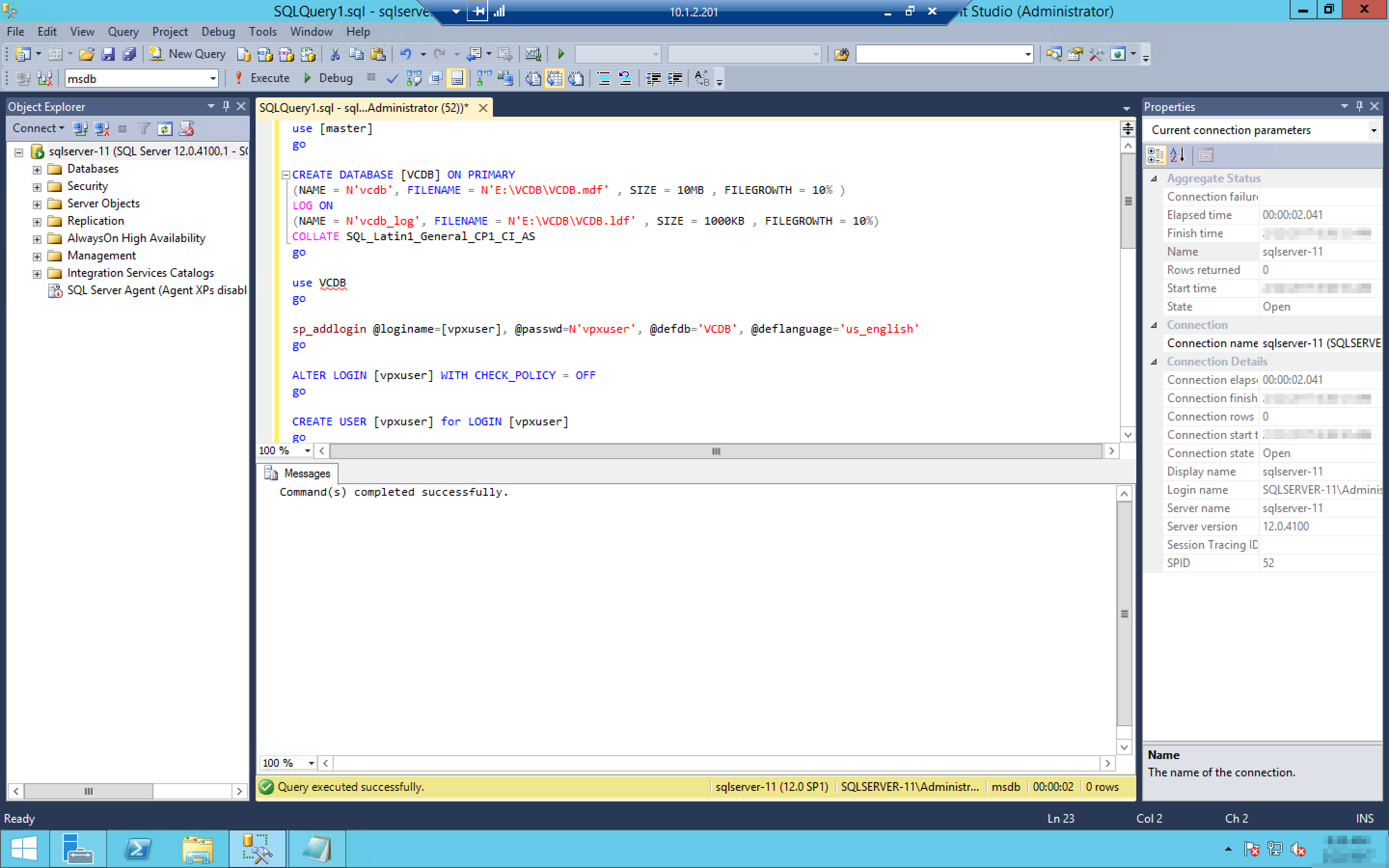
Task: Toggle Results to Grid option
Action: (554, 78)
